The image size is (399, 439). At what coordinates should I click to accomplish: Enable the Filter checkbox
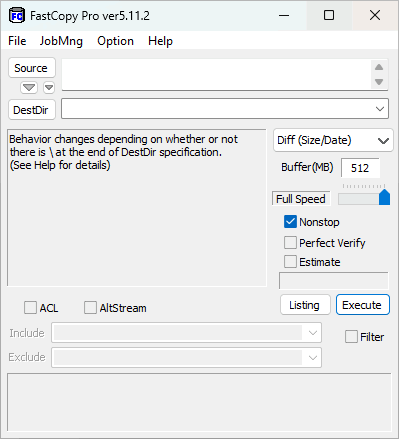[x=351, y=337]
